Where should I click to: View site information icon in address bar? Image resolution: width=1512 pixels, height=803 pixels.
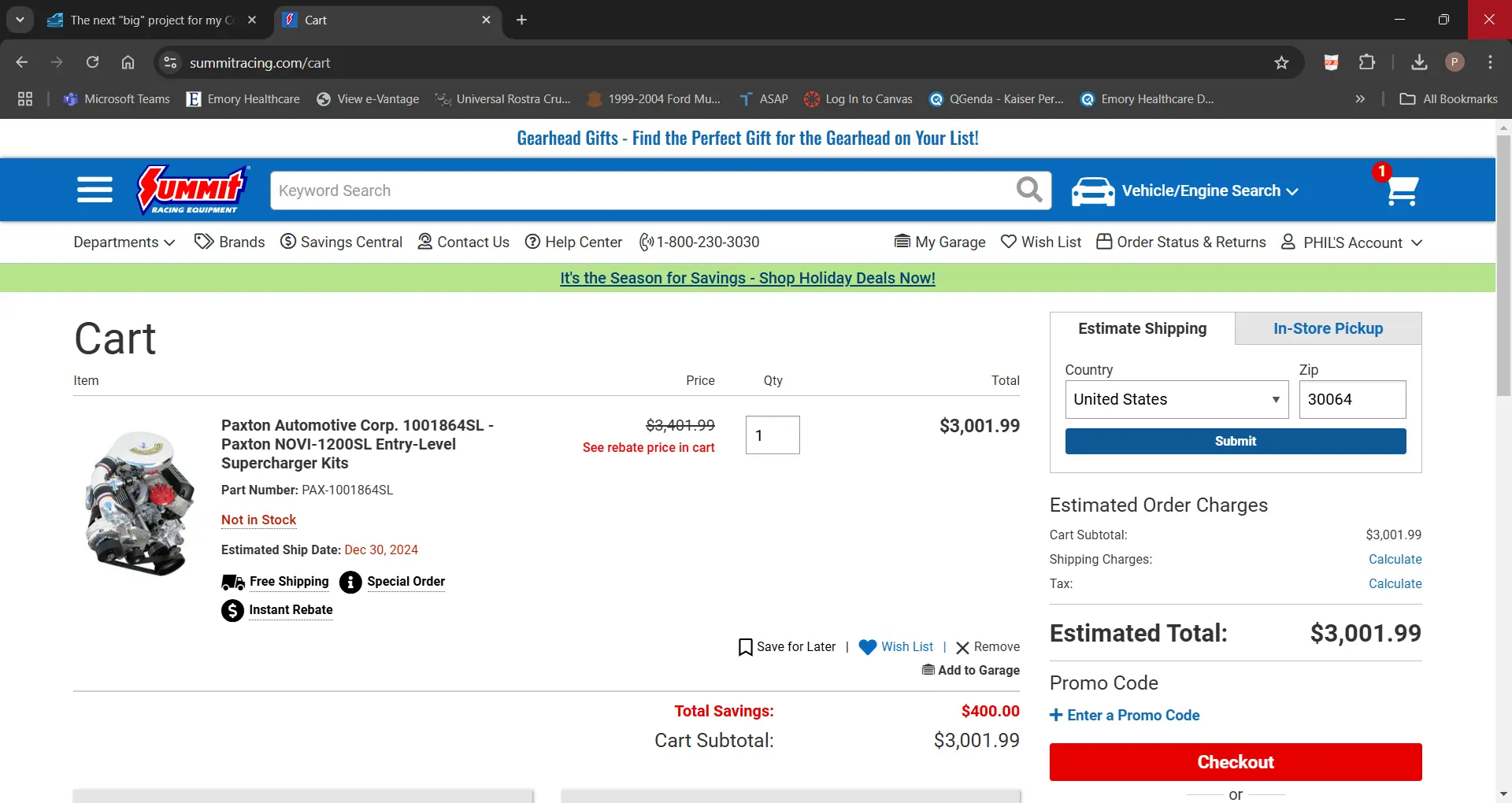point(169,62)
